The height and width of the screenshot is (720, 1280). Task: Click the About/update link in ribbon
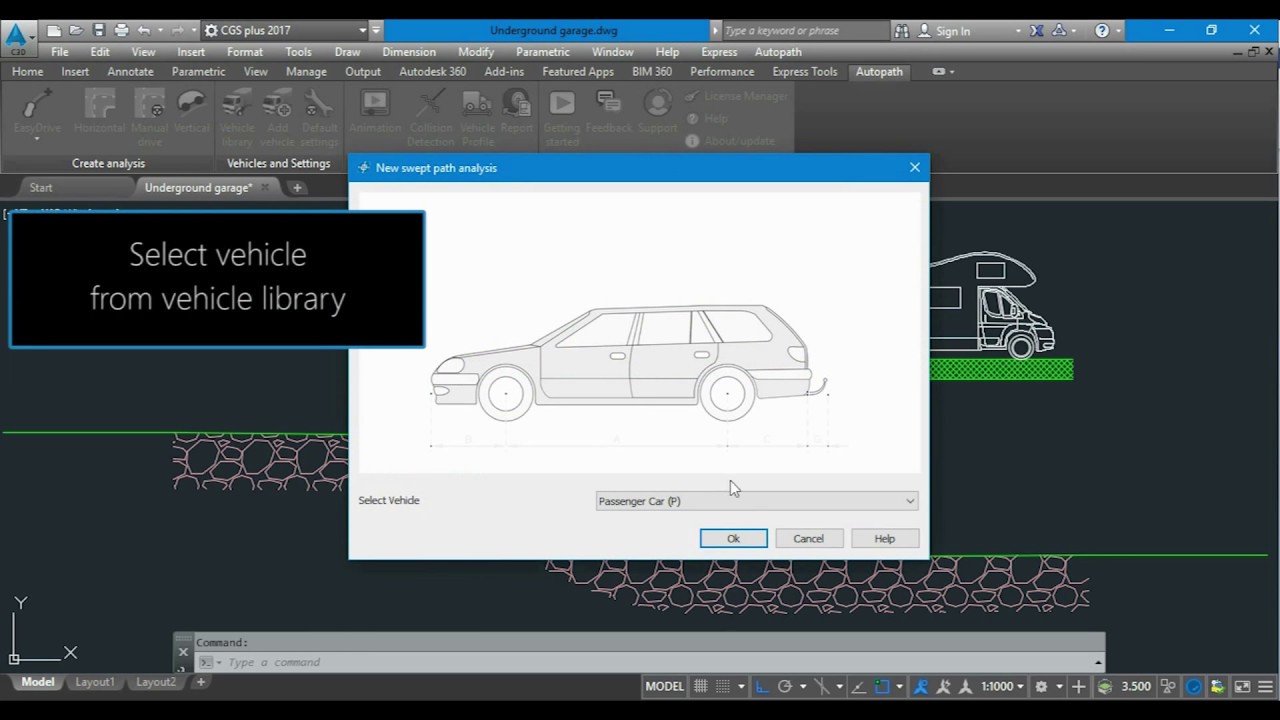tap(730, 141)
